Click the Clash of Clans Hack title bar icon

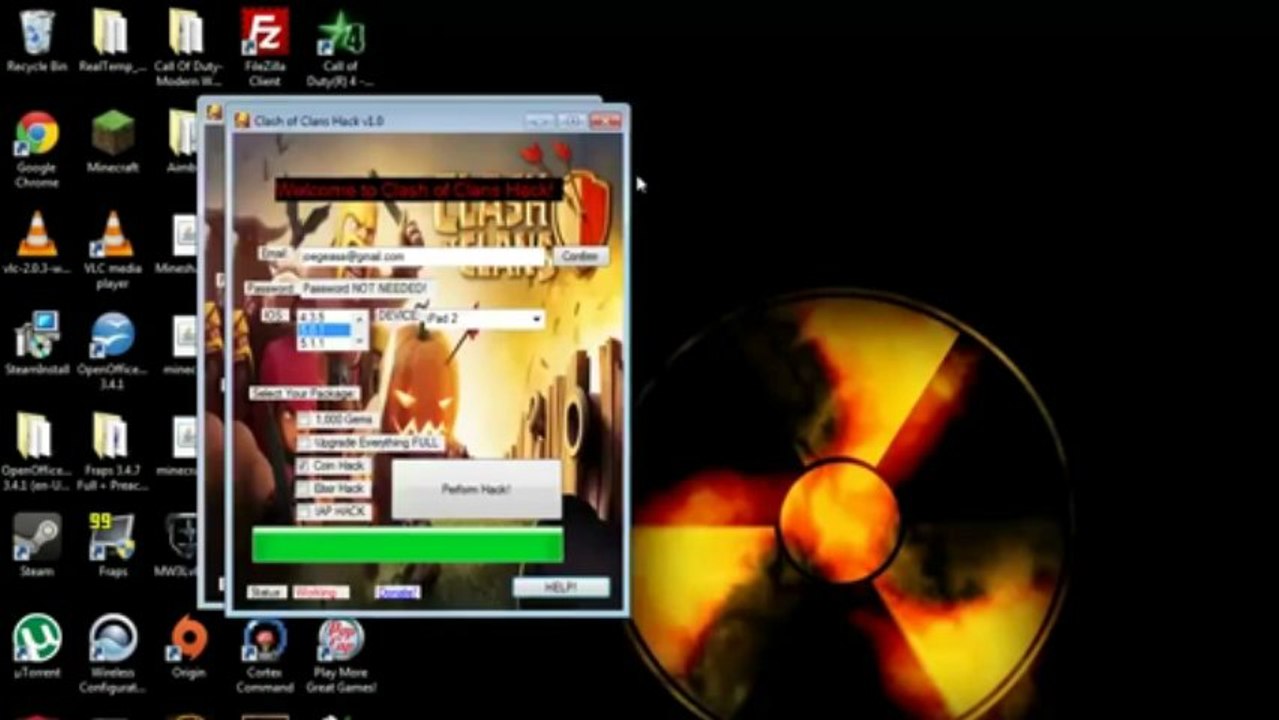coord(242,121)
